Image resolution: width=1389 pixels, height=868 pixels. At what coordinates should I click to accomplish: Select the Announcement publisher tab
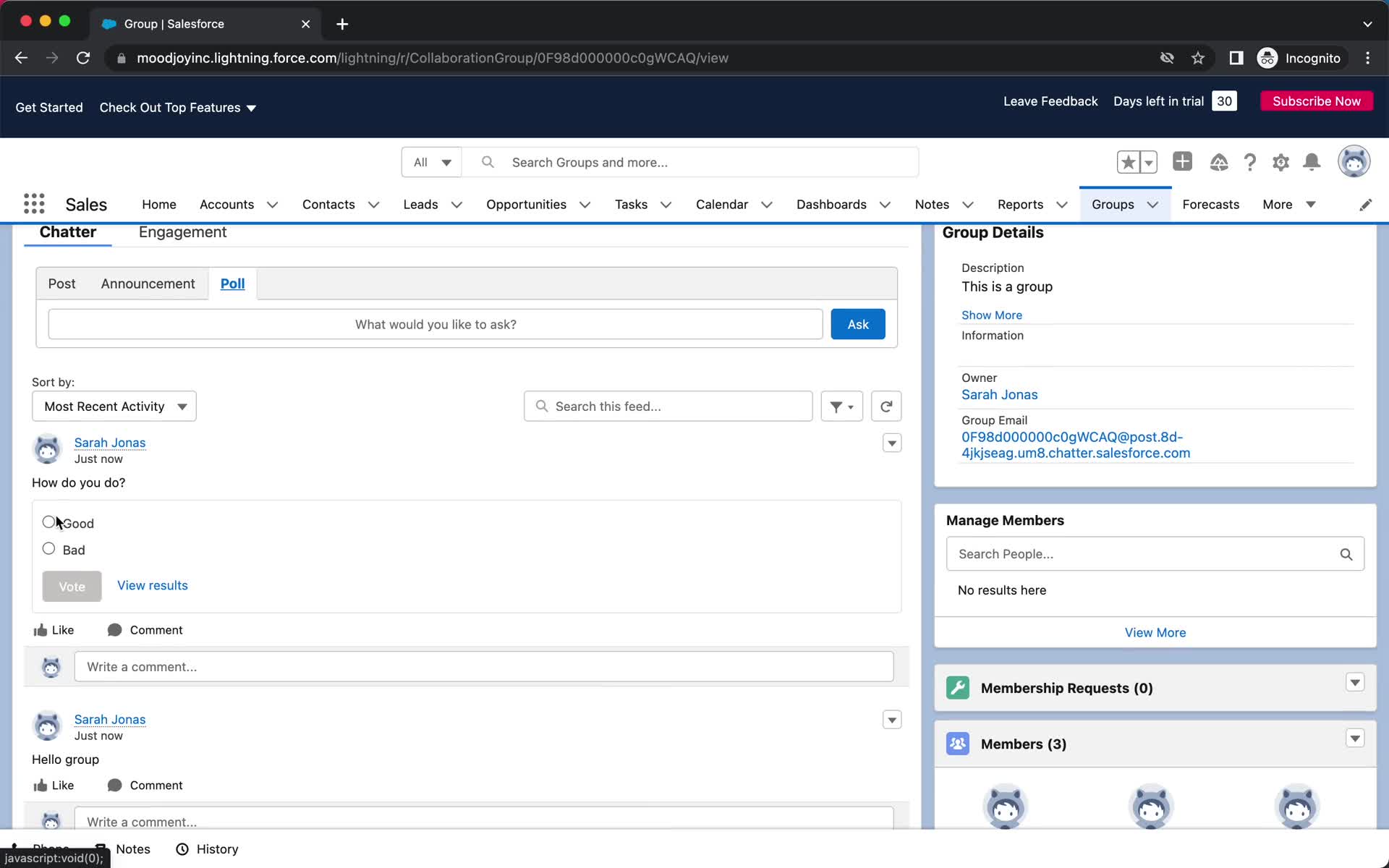coord(148,284)
